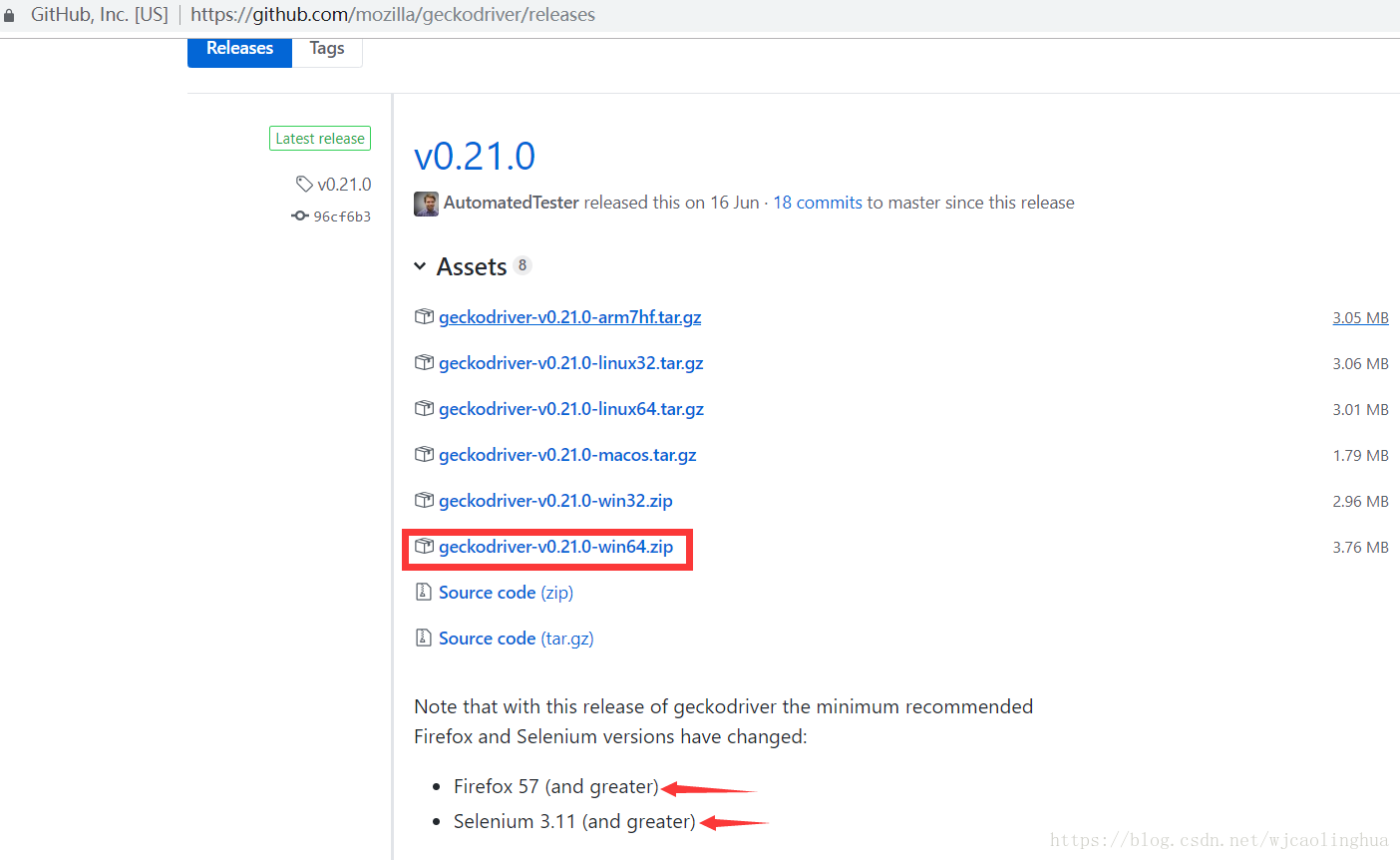
Task: Click the 2.96 MB file size
Action: pos(1360,501)
